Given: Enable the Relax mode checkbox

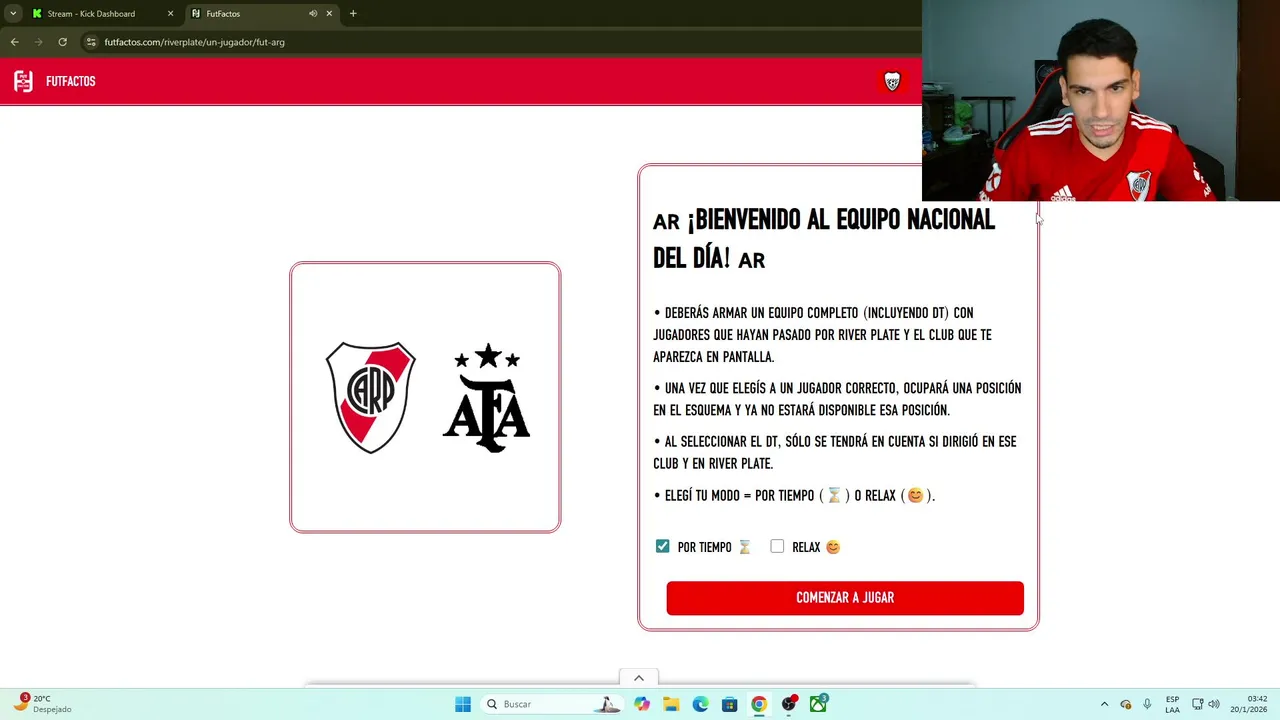Looking at the screenshot, I should click(x=777, y=546).
